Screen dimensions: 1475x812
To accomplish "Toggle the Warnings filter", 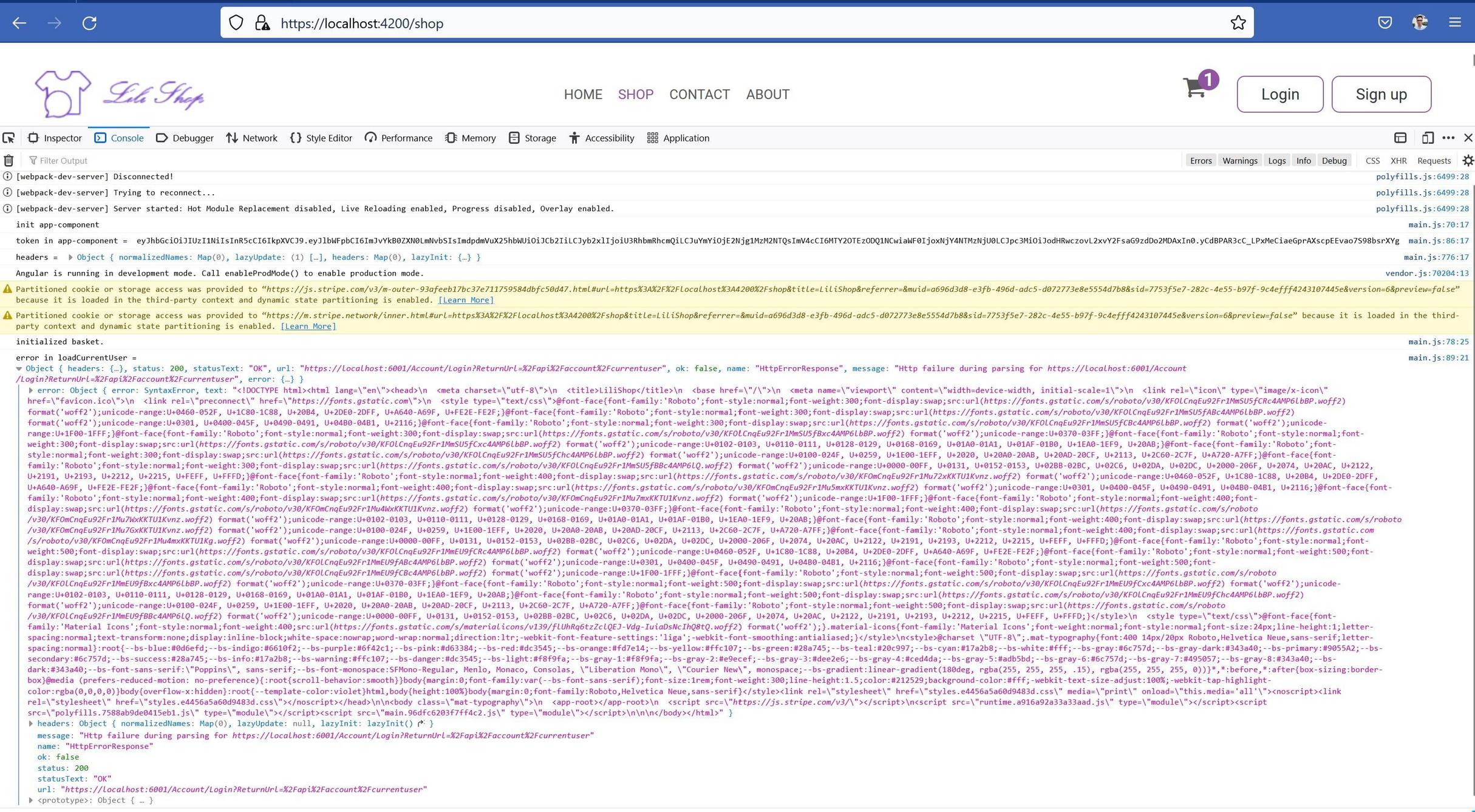I will click(1239, 160).
